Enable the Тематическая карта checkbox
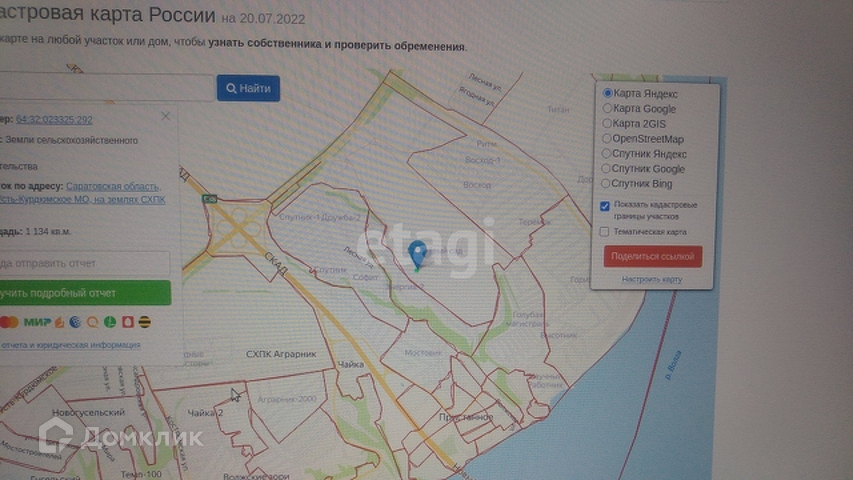The image size is (853, 480). 604,232
